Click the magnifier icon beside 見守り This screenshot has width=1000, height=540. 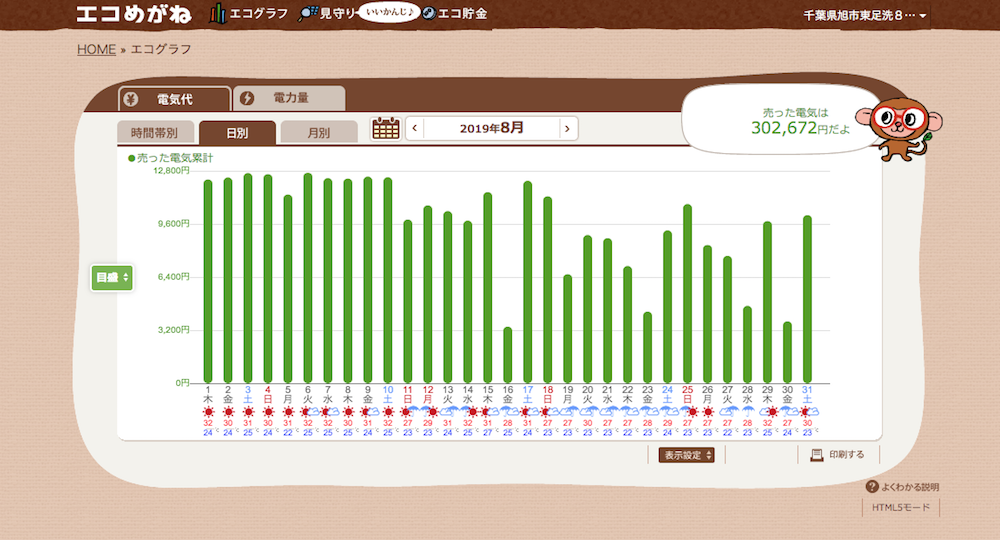pyautogui.click(x=308, y=13)
